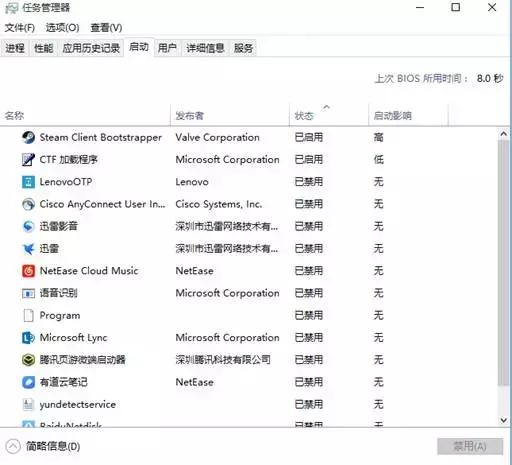Click the NetEase Cloud Music icon
This screenshot has width=512, height=465.
(28, 271)
